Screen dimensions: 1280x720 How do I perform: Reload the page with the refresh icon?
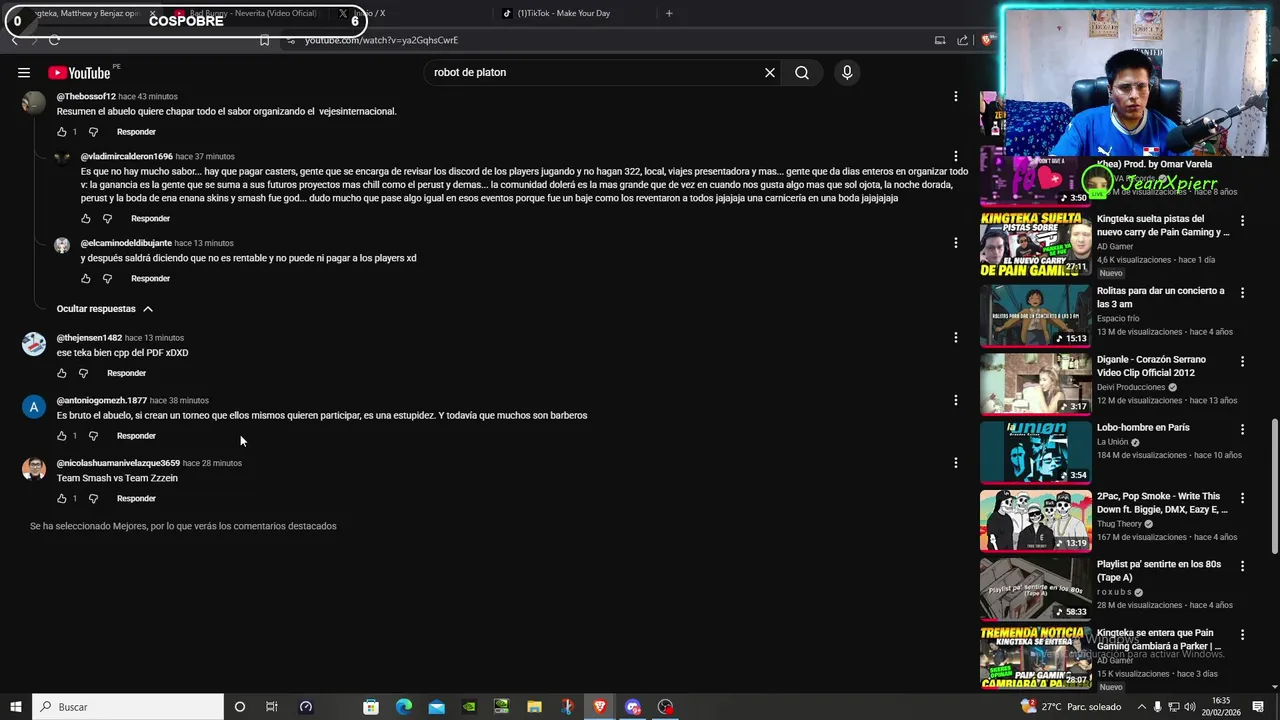pos(54,40)
